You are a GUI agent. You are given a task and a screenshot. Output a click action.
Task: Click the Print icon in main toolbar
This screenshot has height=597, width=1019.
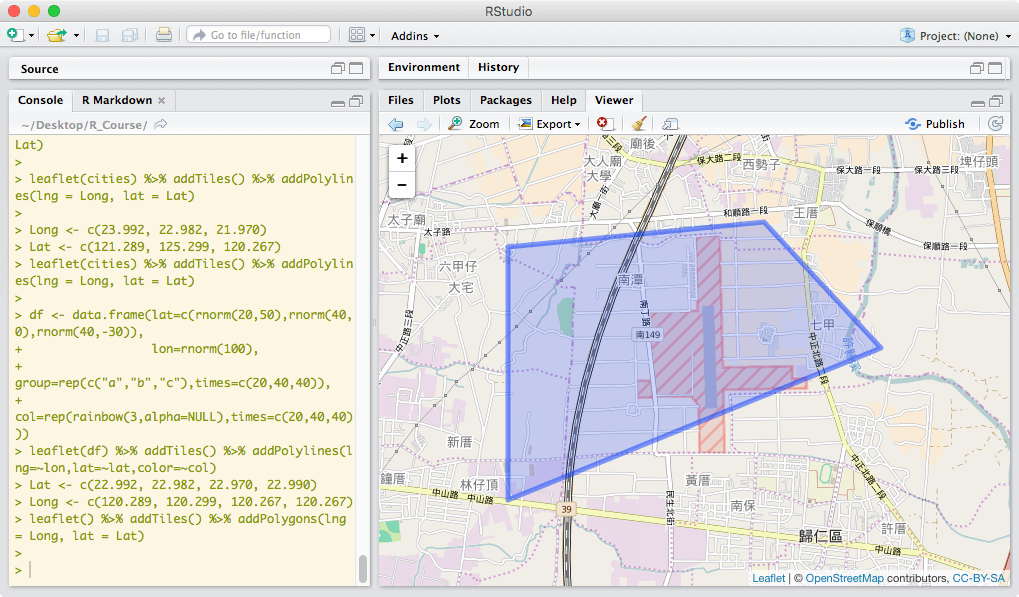[x=164, y=35]
